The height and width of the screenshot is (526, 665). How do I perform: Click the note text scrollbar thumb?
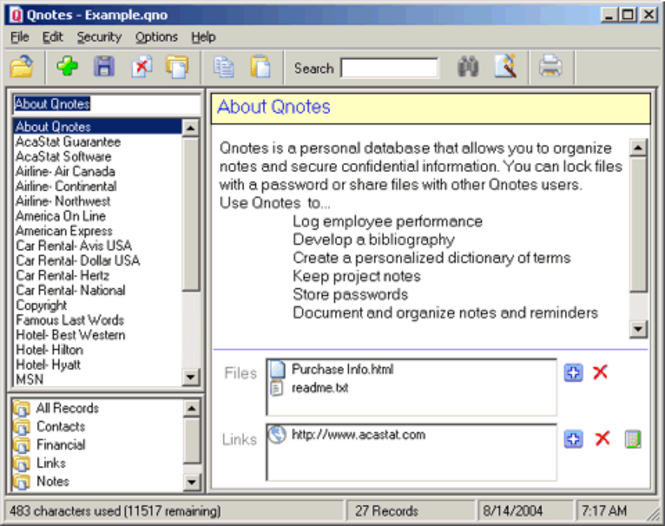(638, 224)
